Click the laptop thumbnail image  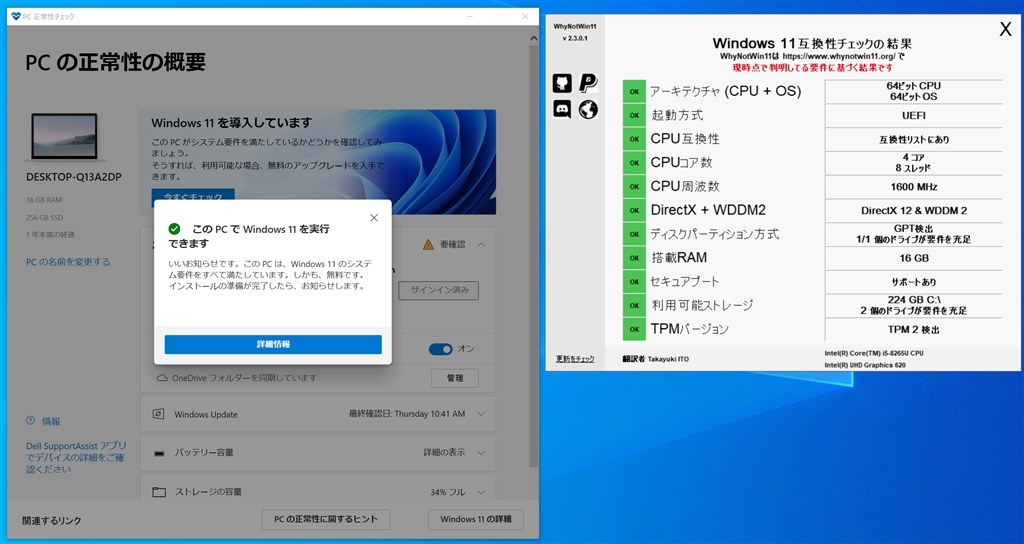[64, 136]
